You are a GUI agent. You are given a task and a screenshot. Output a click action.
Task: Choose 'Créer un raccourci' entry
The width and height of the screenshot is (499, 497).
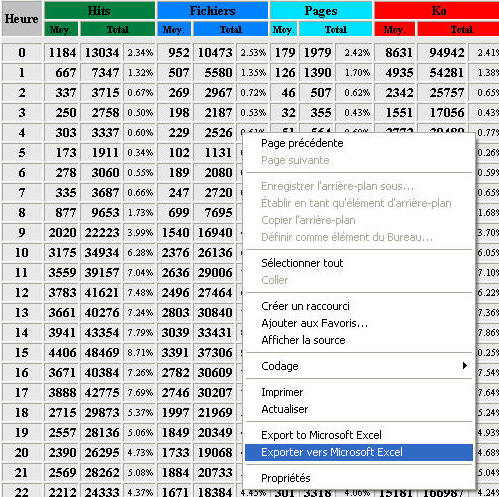359,306
